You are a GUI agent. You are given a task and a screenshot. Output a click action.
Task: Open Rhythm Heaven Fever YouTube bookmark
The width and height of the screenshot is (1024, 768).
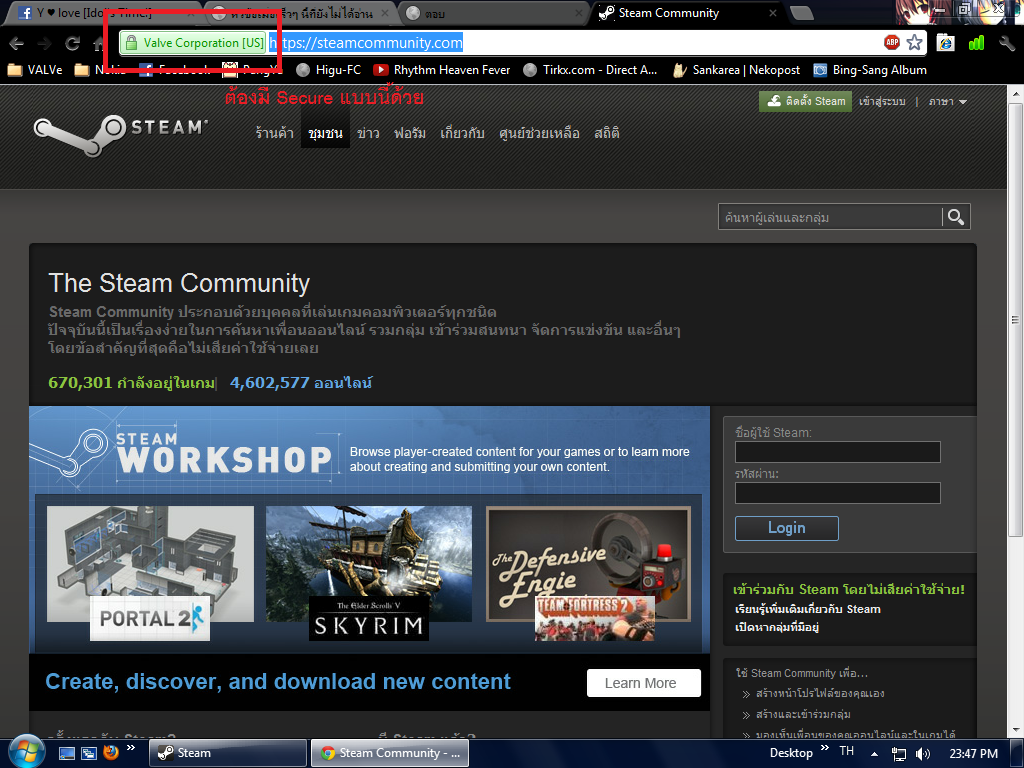coord(441,70)
